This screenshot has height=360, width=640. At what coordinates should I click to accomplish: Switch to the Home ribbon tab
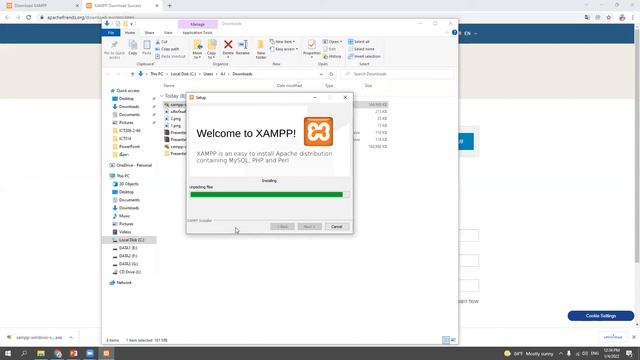(130, 33)
